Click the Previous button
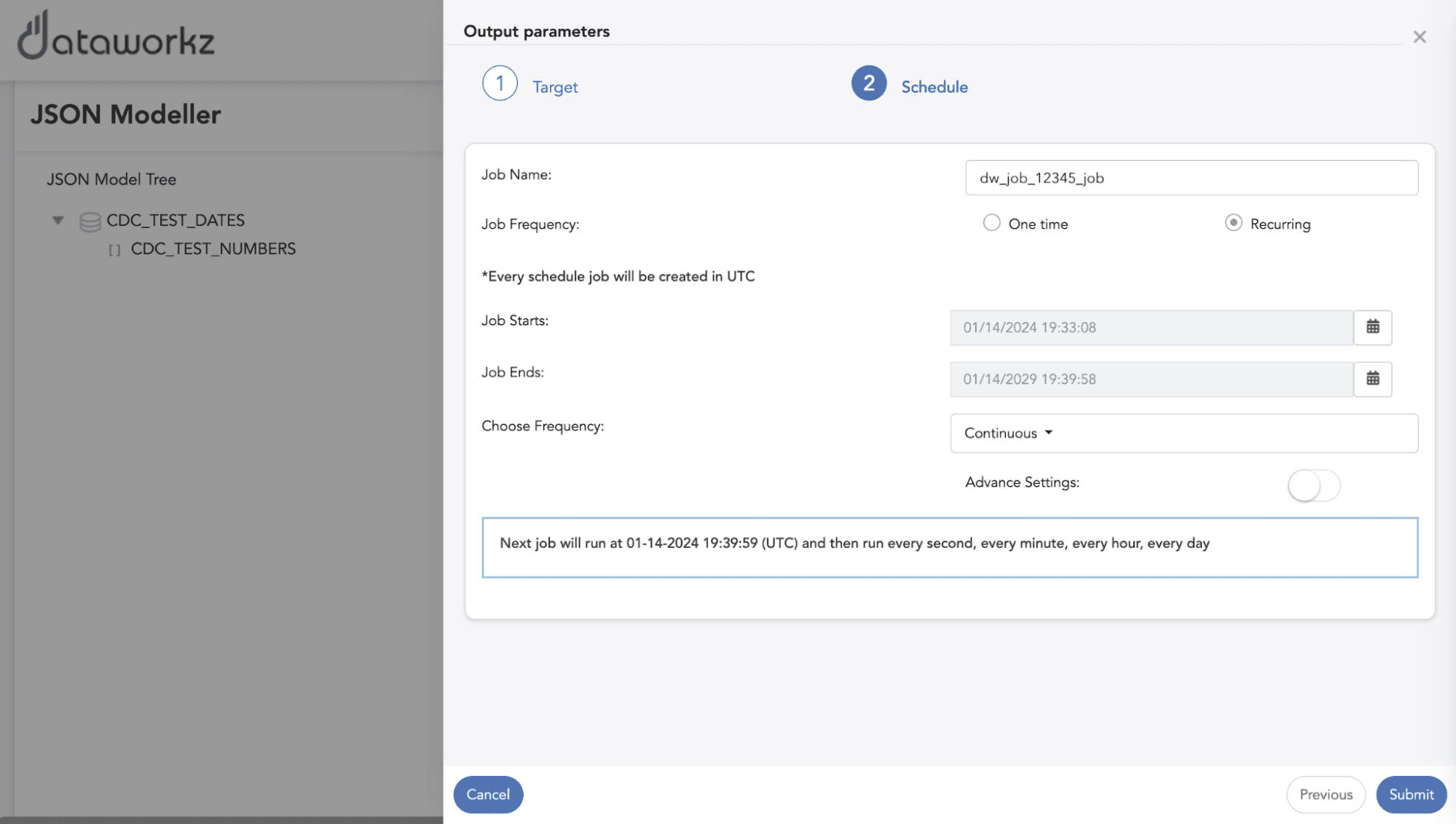 pos(1326,794)
